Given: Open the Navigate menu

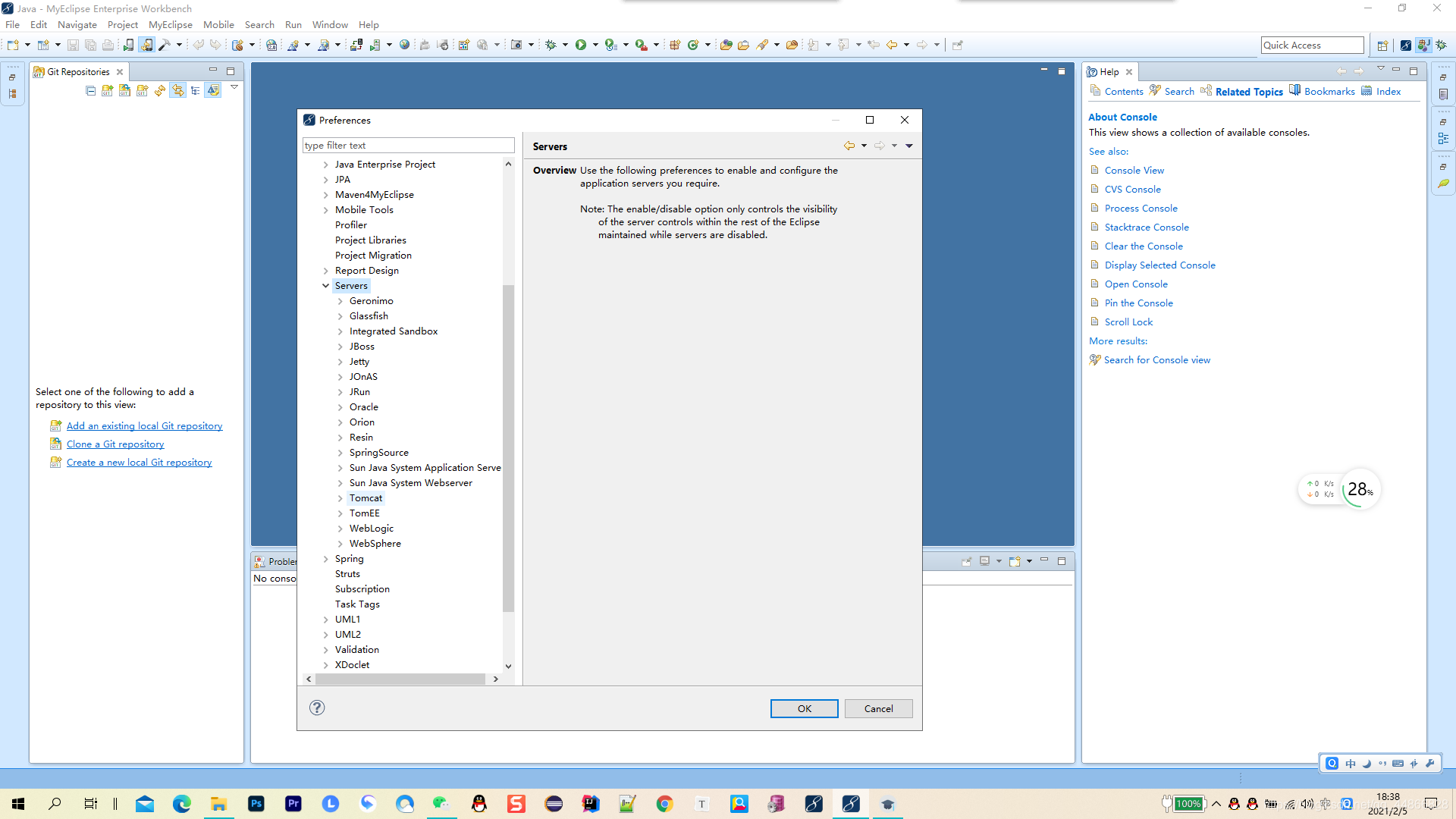Looking at the screenshot, I should 77,24.
